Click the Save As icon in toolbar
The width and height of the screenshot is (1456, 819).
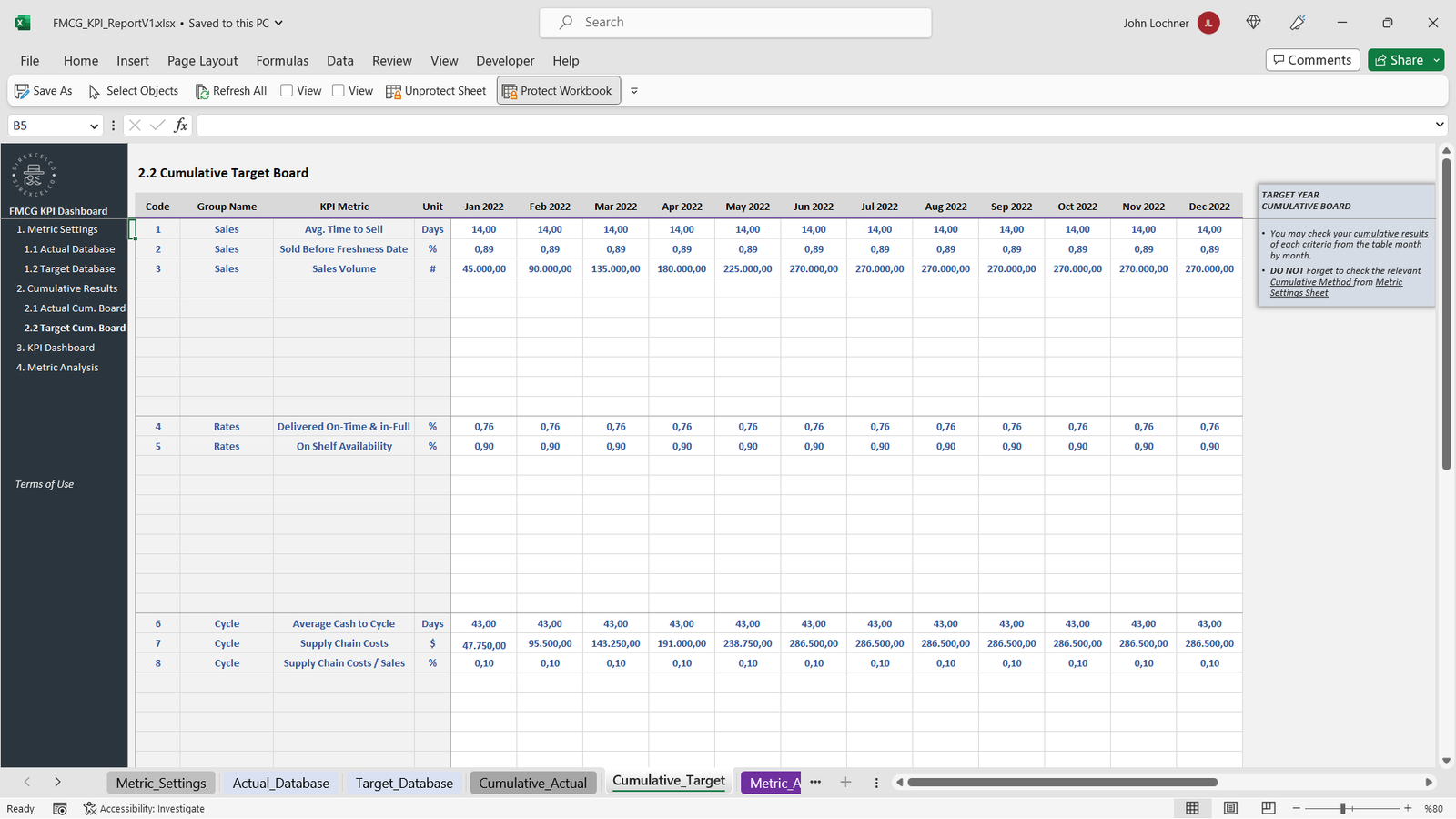point(22,91)
